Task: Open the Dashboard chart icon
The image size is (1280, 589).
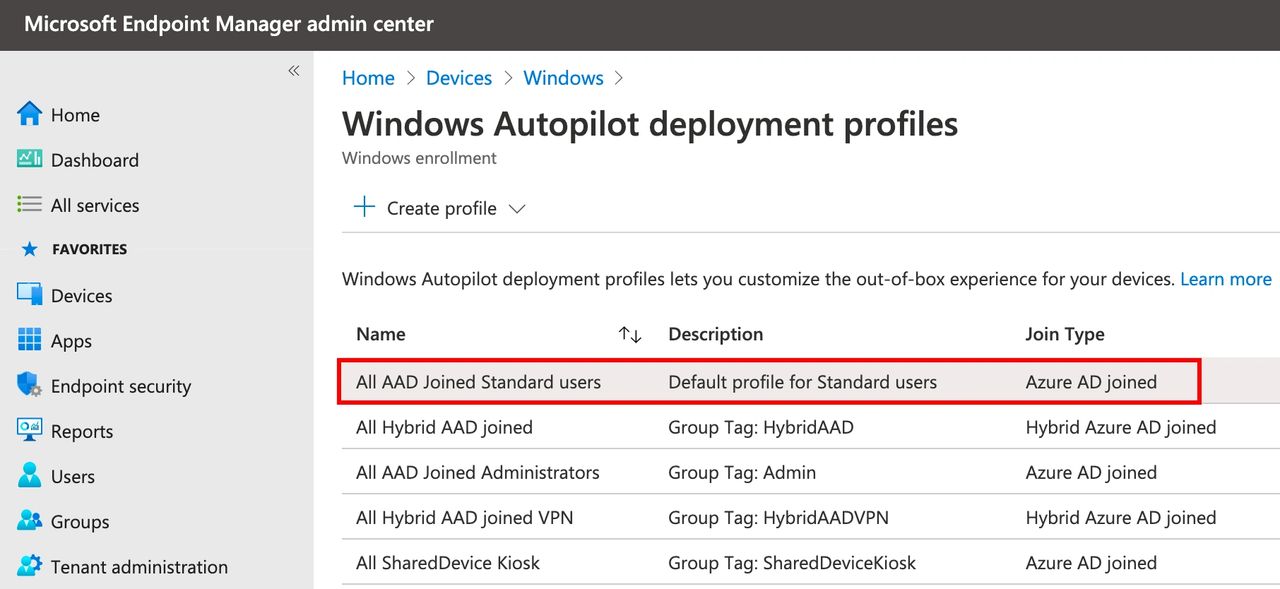Action: click(30, 159)
